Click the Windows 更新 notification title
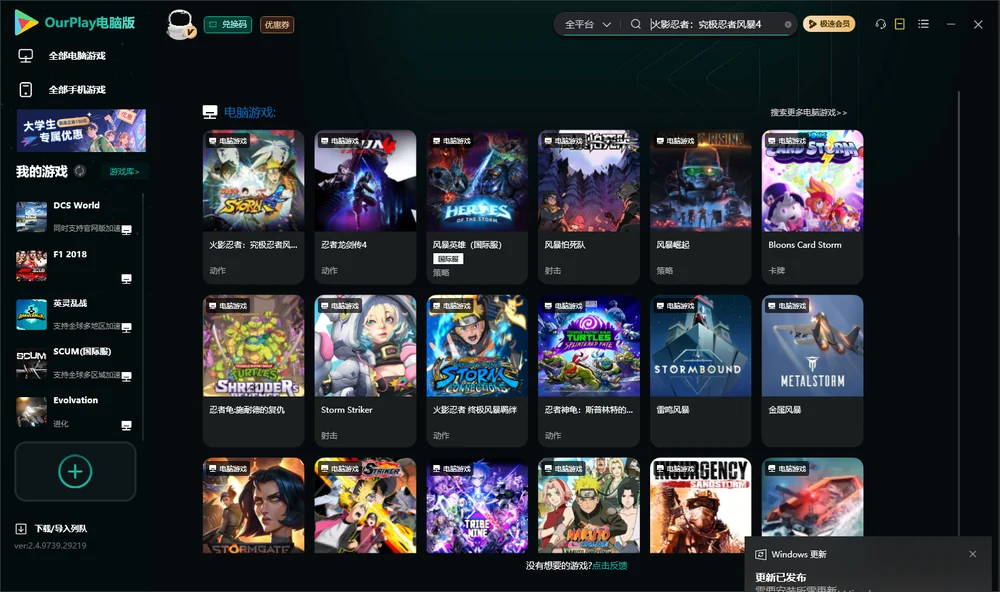1000x592 pixels. tap(798, 554)
